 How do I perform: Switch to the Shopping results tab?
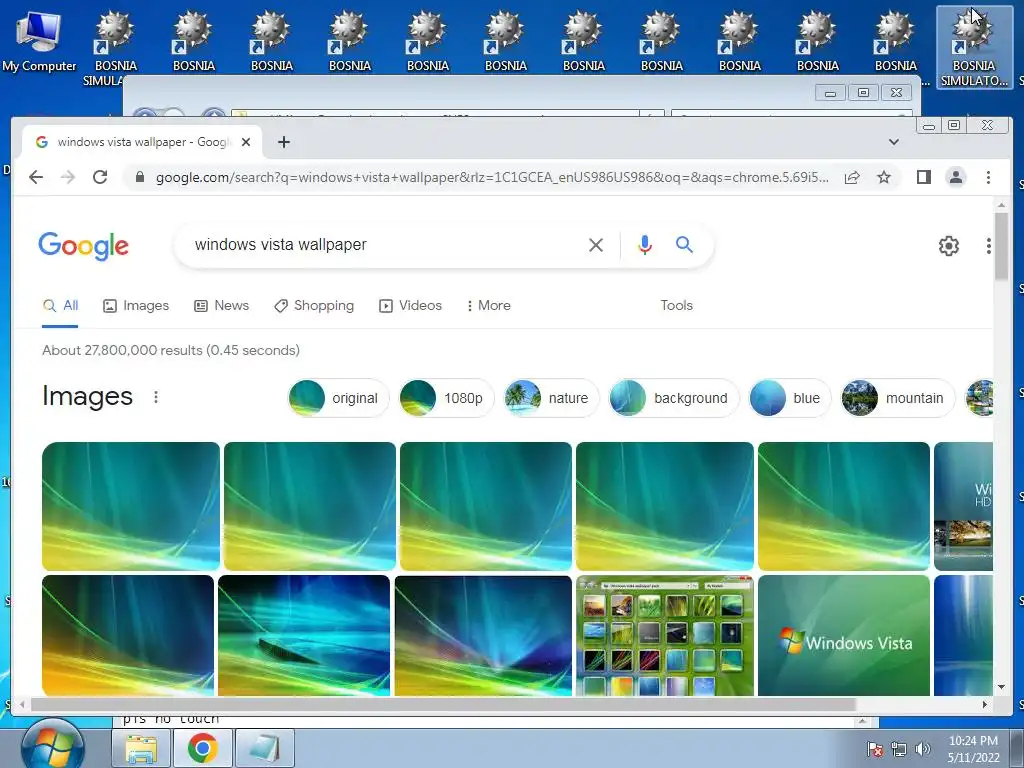314,305
